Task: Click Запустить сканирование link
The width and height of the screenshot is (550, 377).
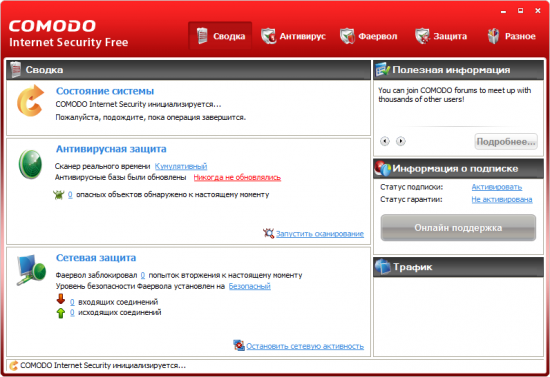Action: (320, 234)
